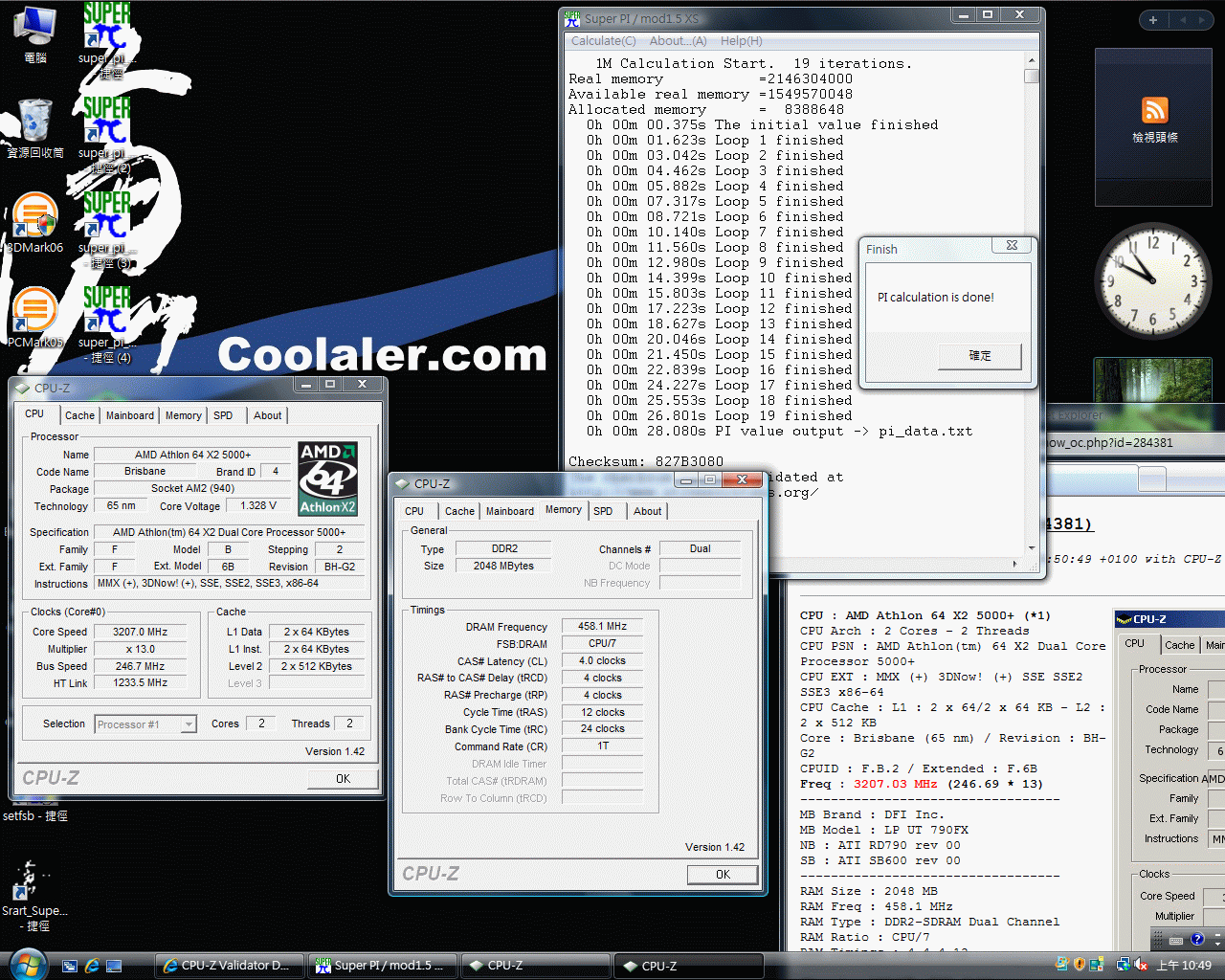This screenshot has width=1225, height=980.
Task: Click the Show desktop quick launch icon
Action: coord(114,966)
